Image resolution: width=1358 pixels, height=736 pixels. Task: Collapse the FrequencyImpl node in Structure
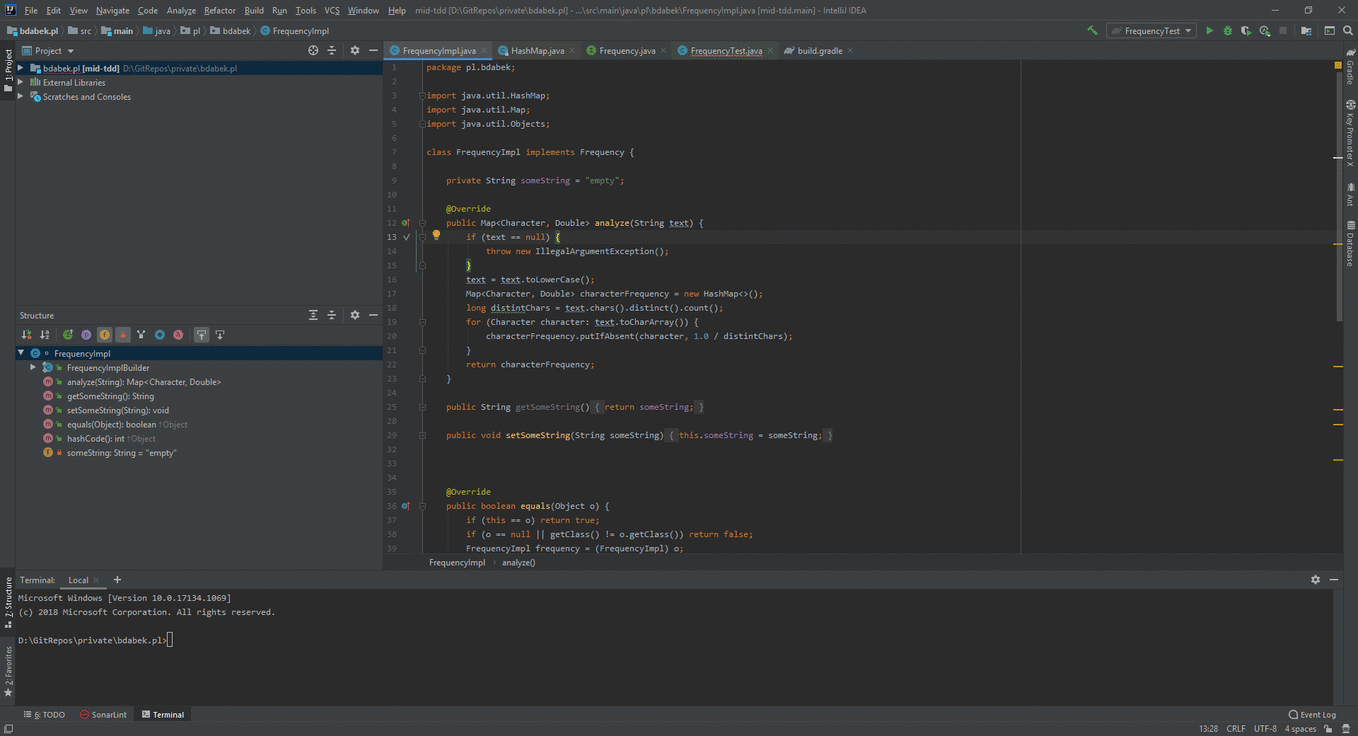21,353
